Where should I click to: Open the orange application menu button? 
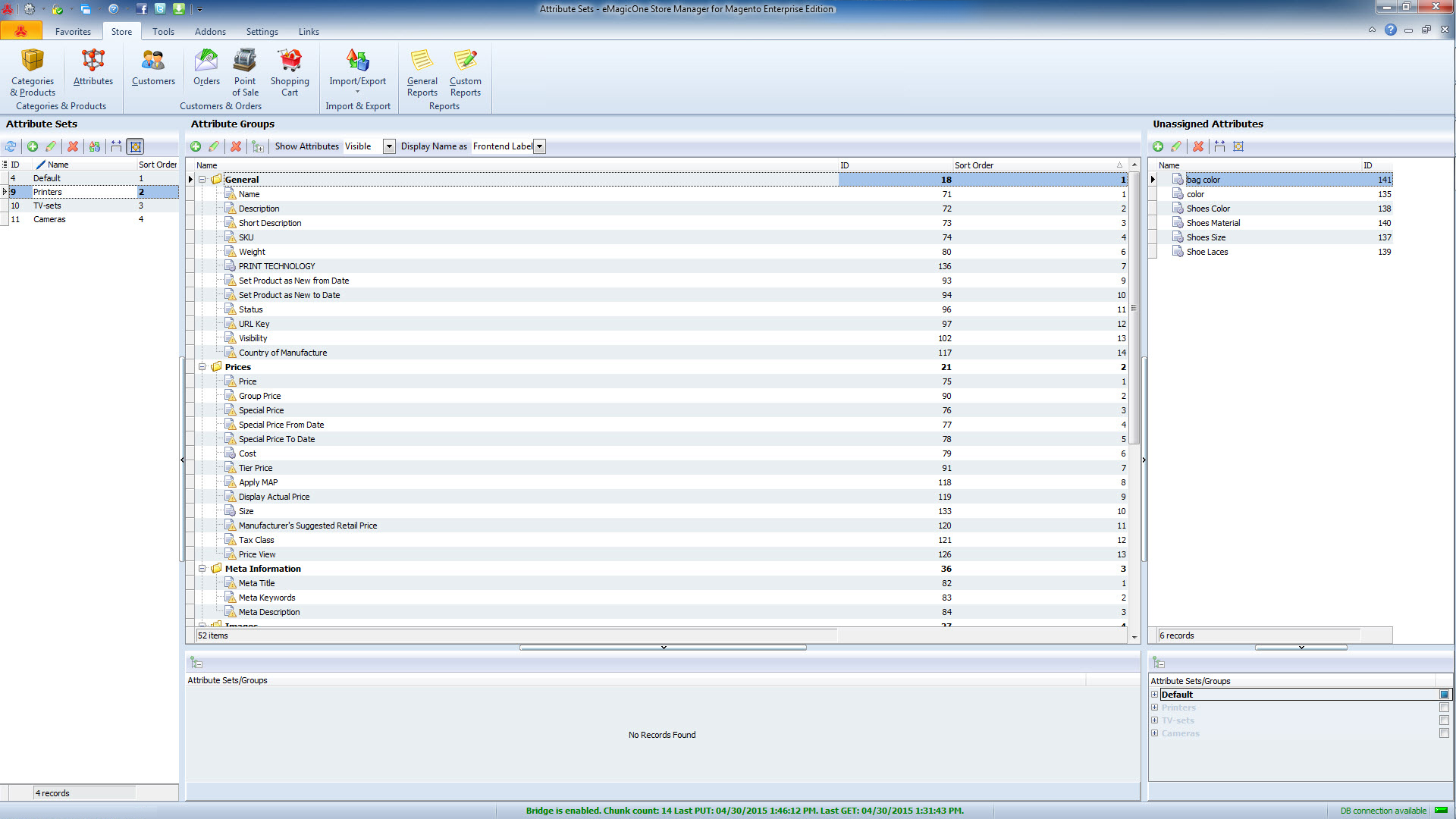(20, 31)
